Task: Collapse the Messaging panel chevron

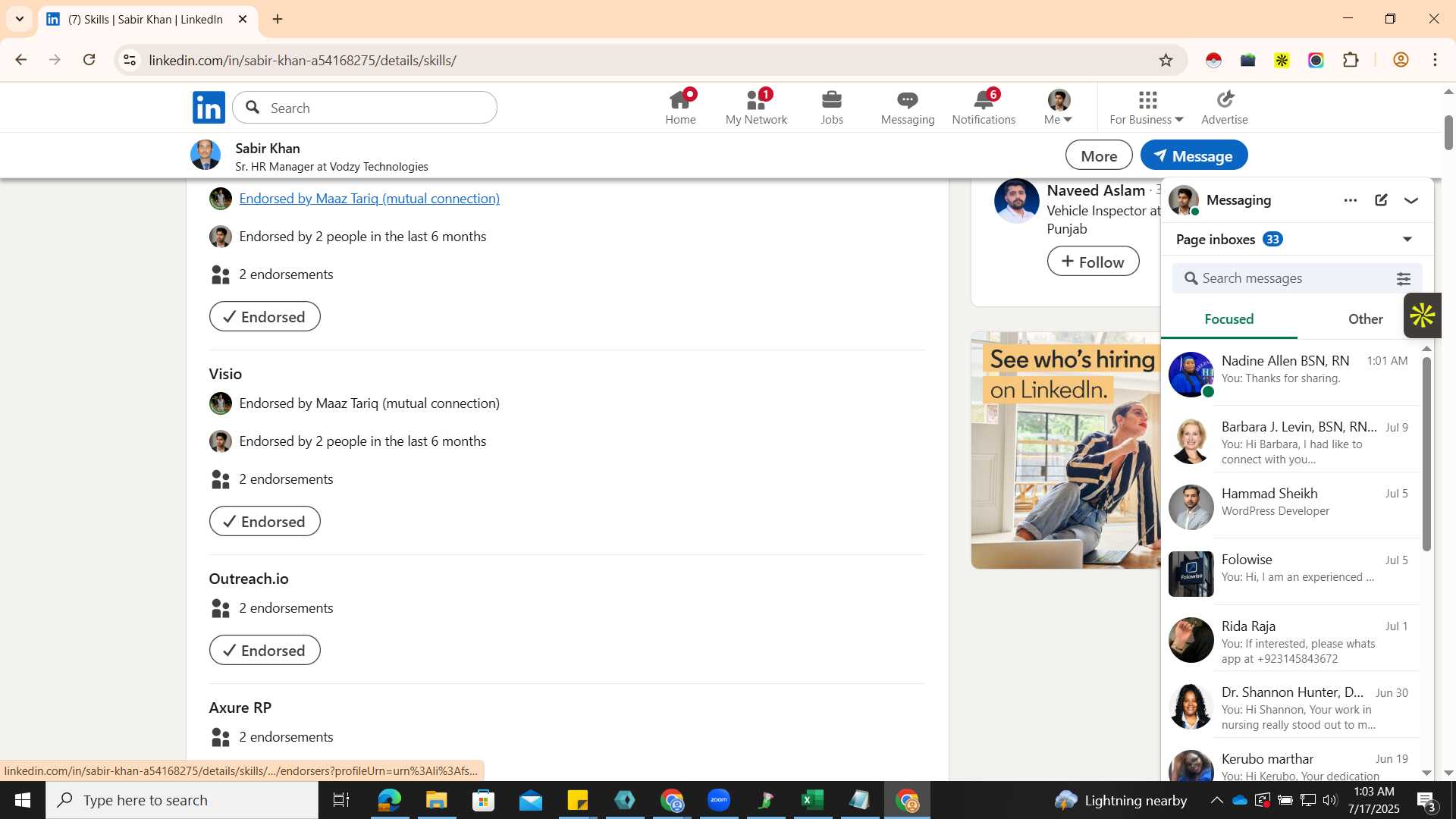Action: [1411, 200]
